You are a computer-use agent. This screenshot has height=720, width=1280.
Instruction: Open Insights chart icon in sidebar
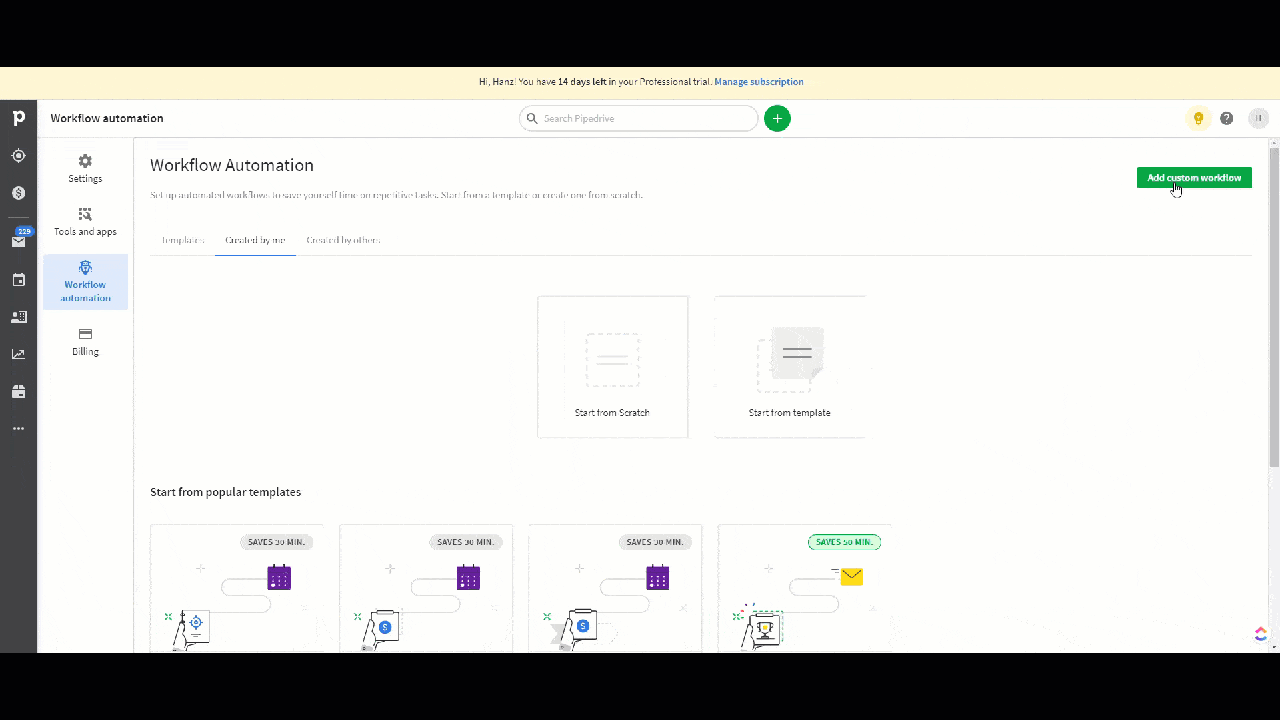(18, 354)
